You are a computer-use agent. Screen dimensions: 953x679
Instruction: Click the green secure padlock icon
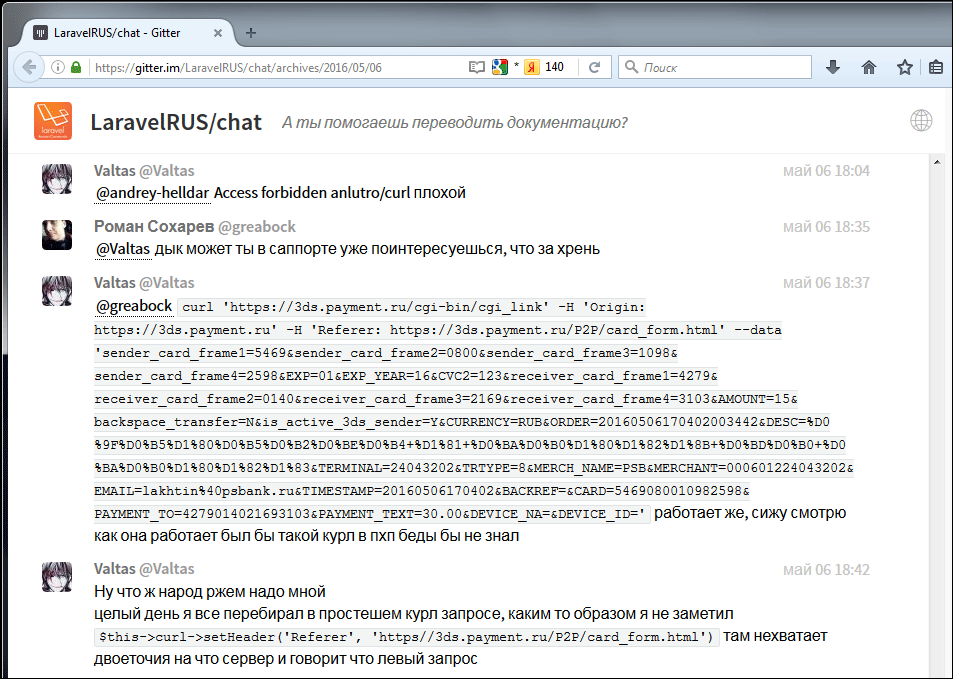[76, 67]
